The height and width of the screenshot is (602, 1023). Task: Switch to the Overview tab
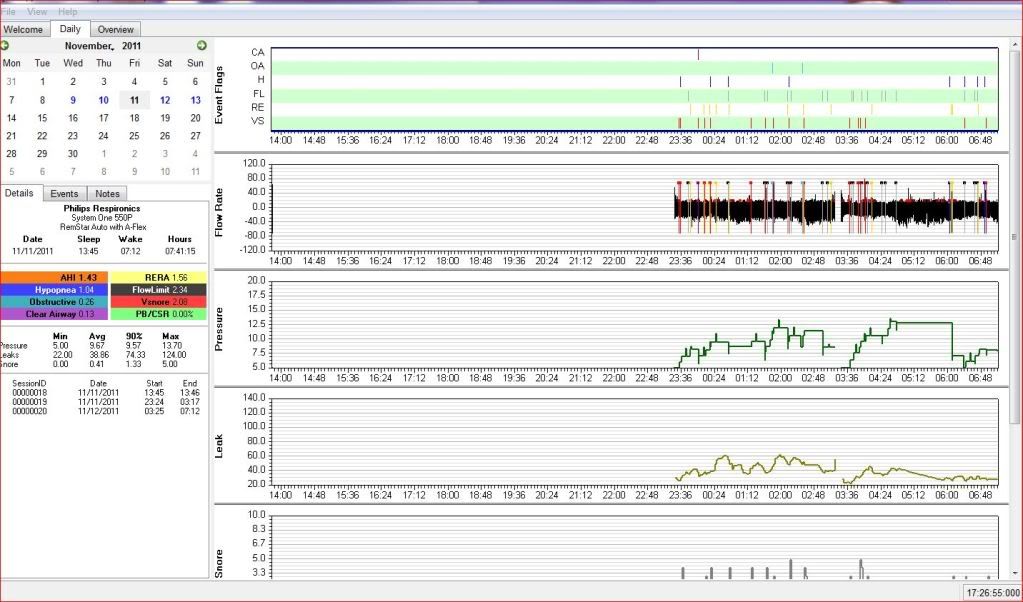(x=116, y=30)
